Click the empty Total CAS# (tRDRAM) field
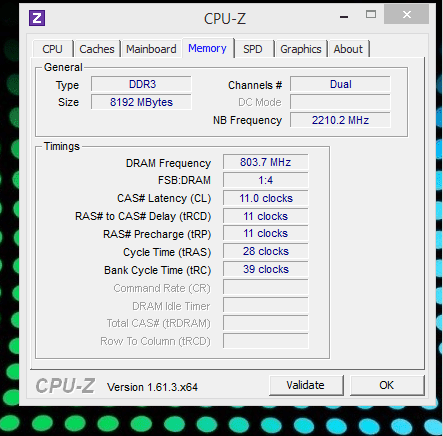This screenshot has height=436, width=443. point(266,323)
